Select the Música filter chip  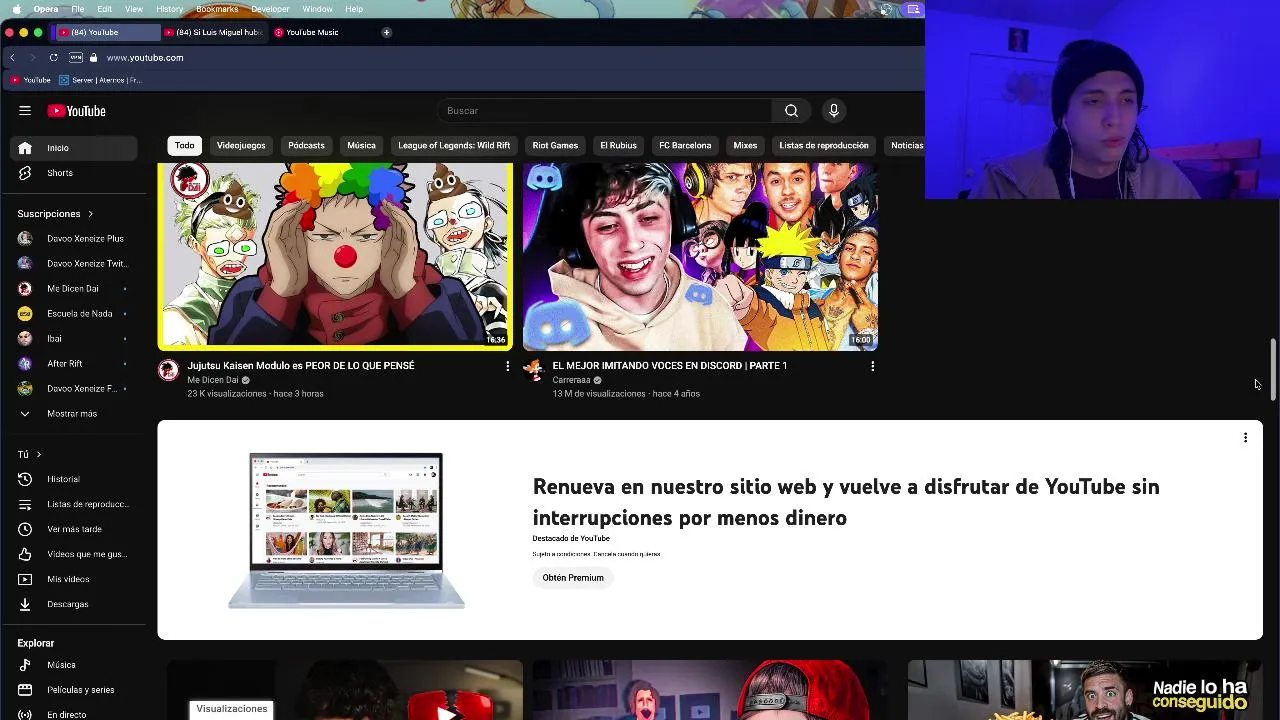pos(361,146)
